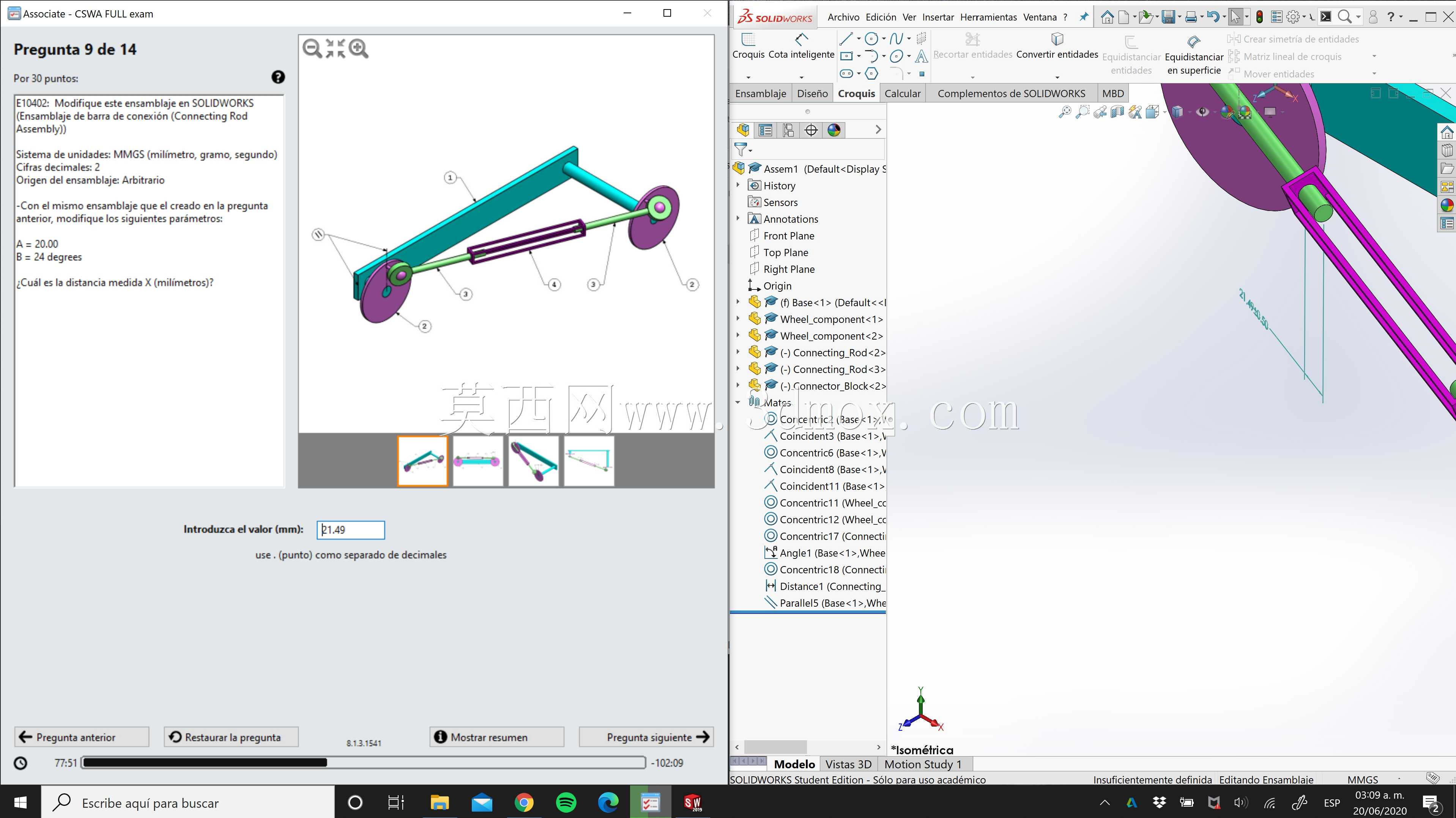
Task: Toggle the Select cursor tool
Action: 1235,17
